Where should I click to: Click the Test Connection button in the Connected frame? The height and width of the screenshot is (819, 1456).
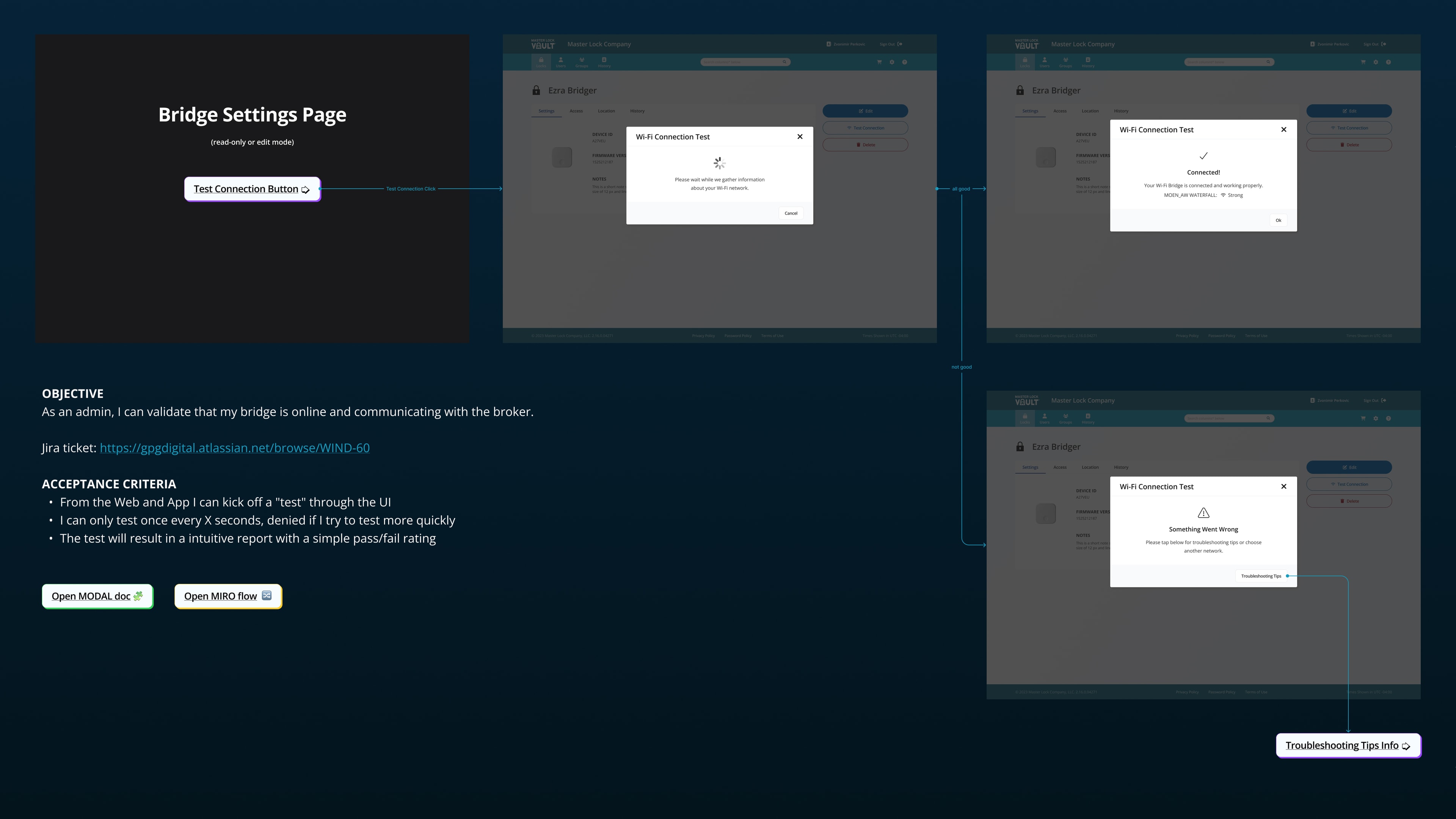point(1349,128)
